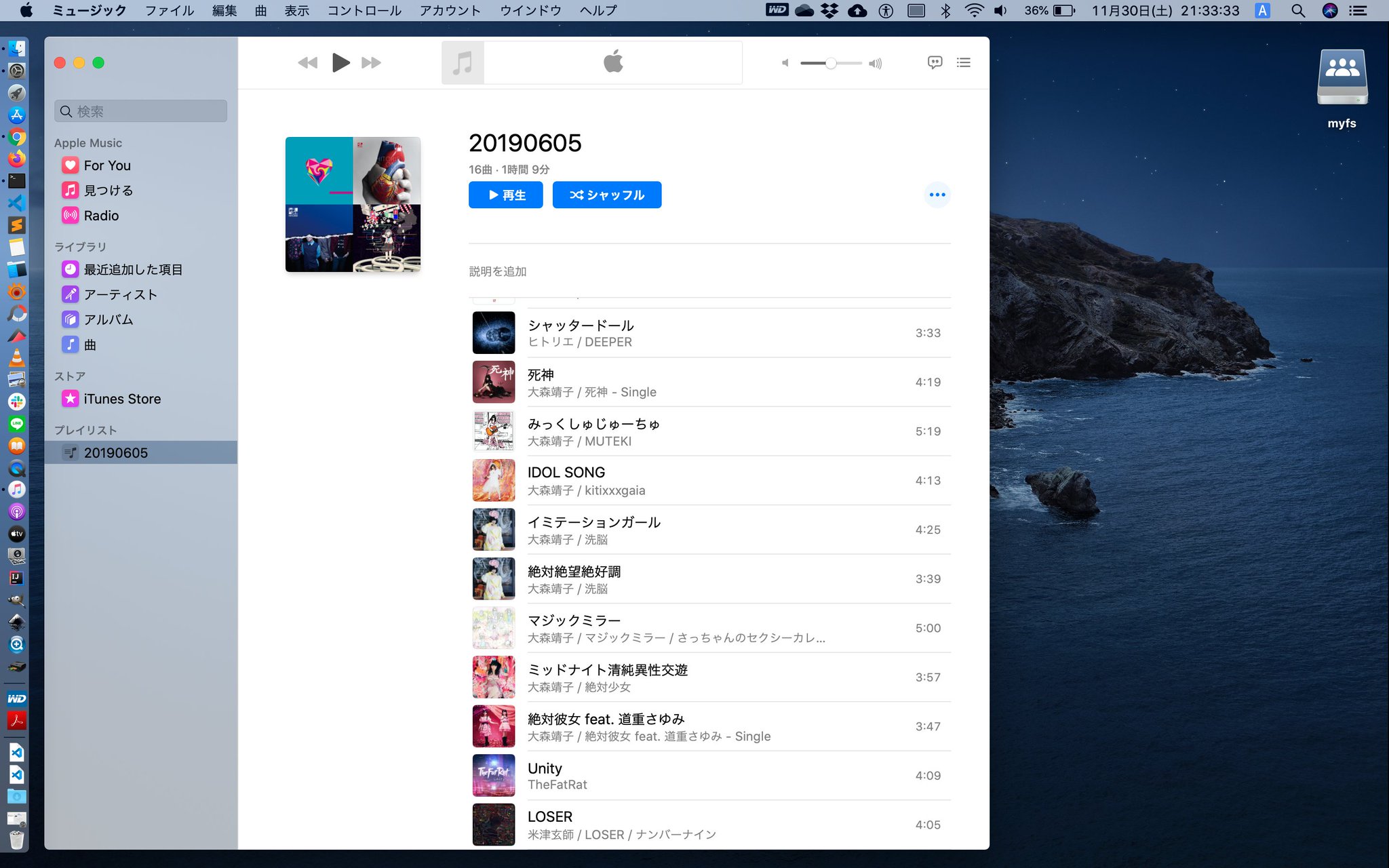Screen dimensions: 1389x868
Task: Select song ミッドナイト清純異性交遊
Action: point(711,677)
